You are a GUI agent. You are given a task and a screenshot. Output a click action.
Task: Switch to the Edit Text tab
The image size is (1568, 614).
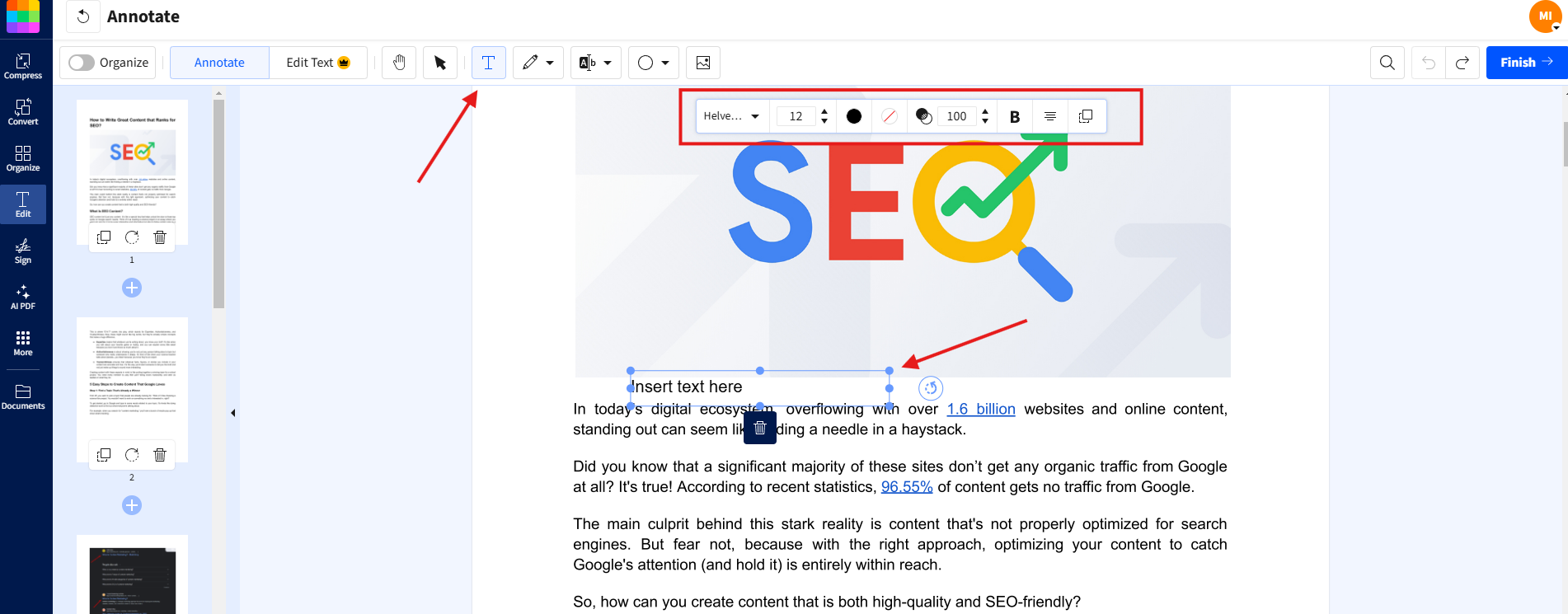click(x=318, y=63)
